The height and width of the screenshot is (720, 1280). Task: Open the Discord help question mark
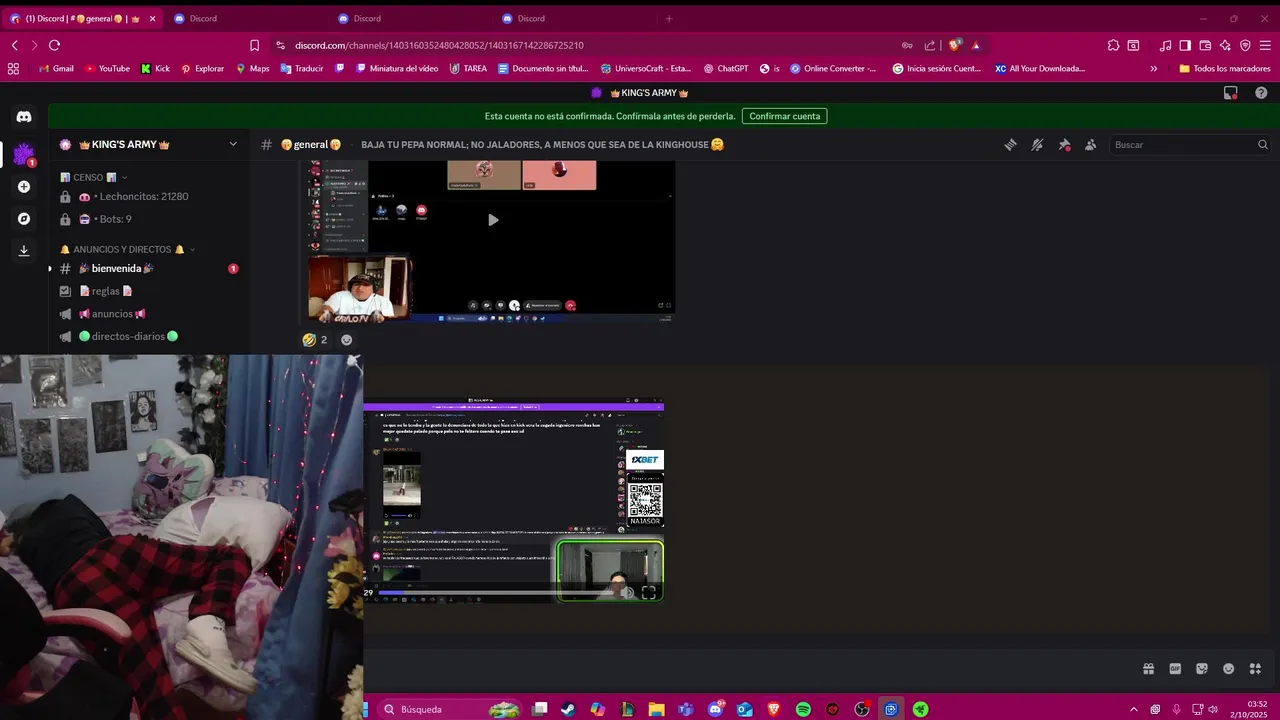(1261, 93)
